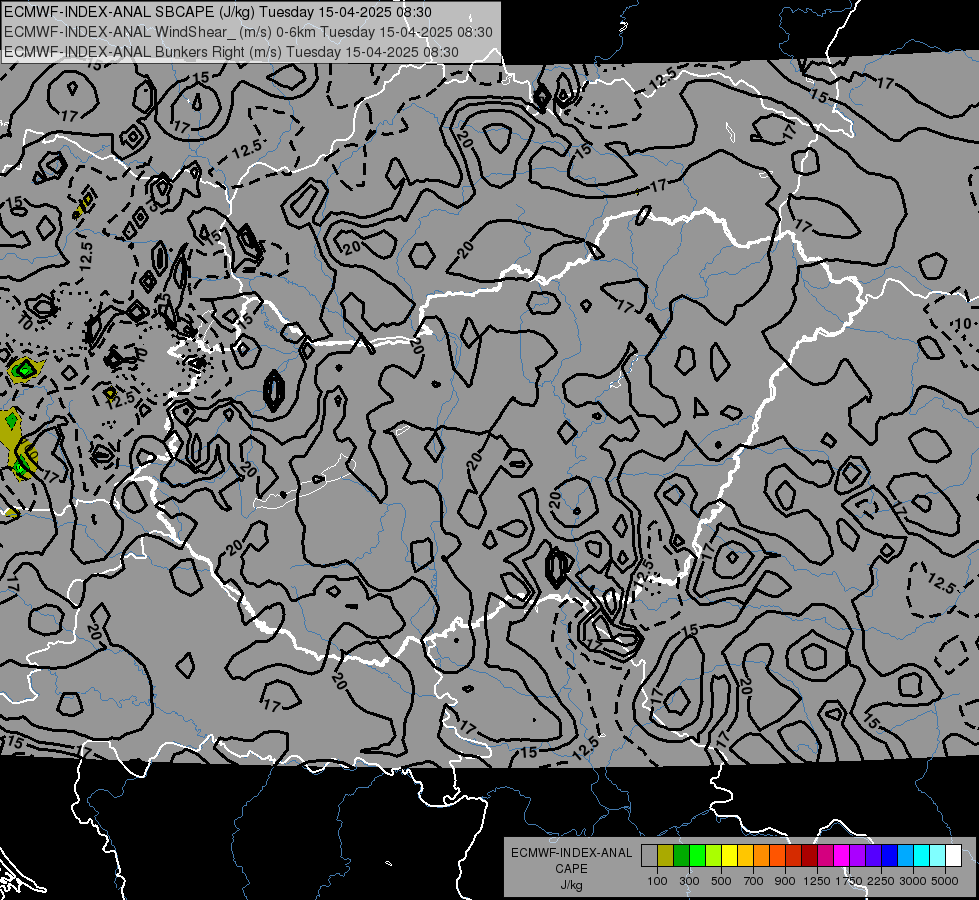This screenshot has width=979, height=900.
Task: Click the J/kg unit label in legend
Action: click(571, 885)
